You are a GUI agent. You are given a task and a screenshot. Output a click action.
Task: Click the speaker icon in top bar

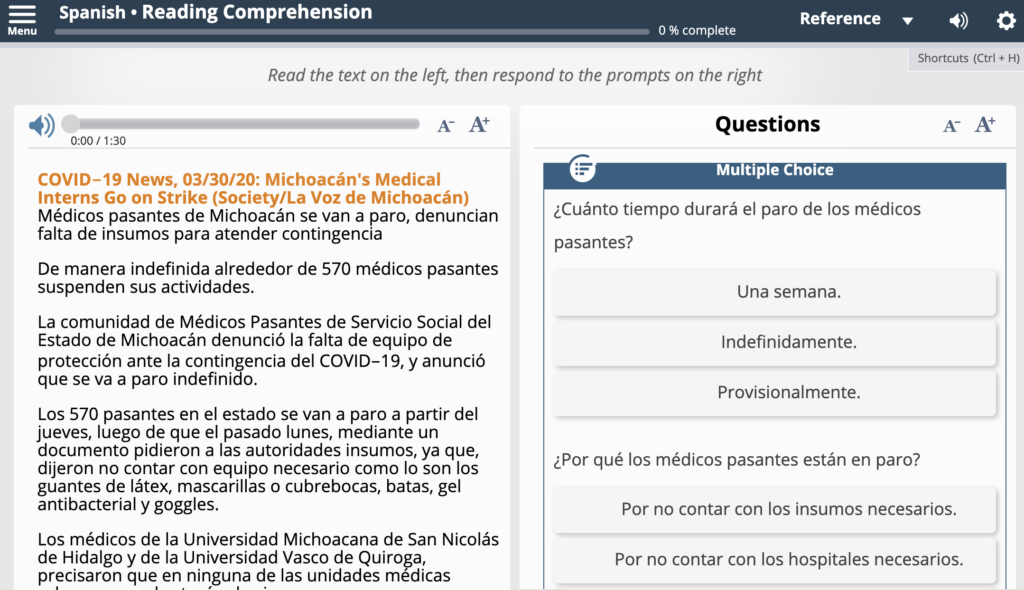tap(958, 21)
